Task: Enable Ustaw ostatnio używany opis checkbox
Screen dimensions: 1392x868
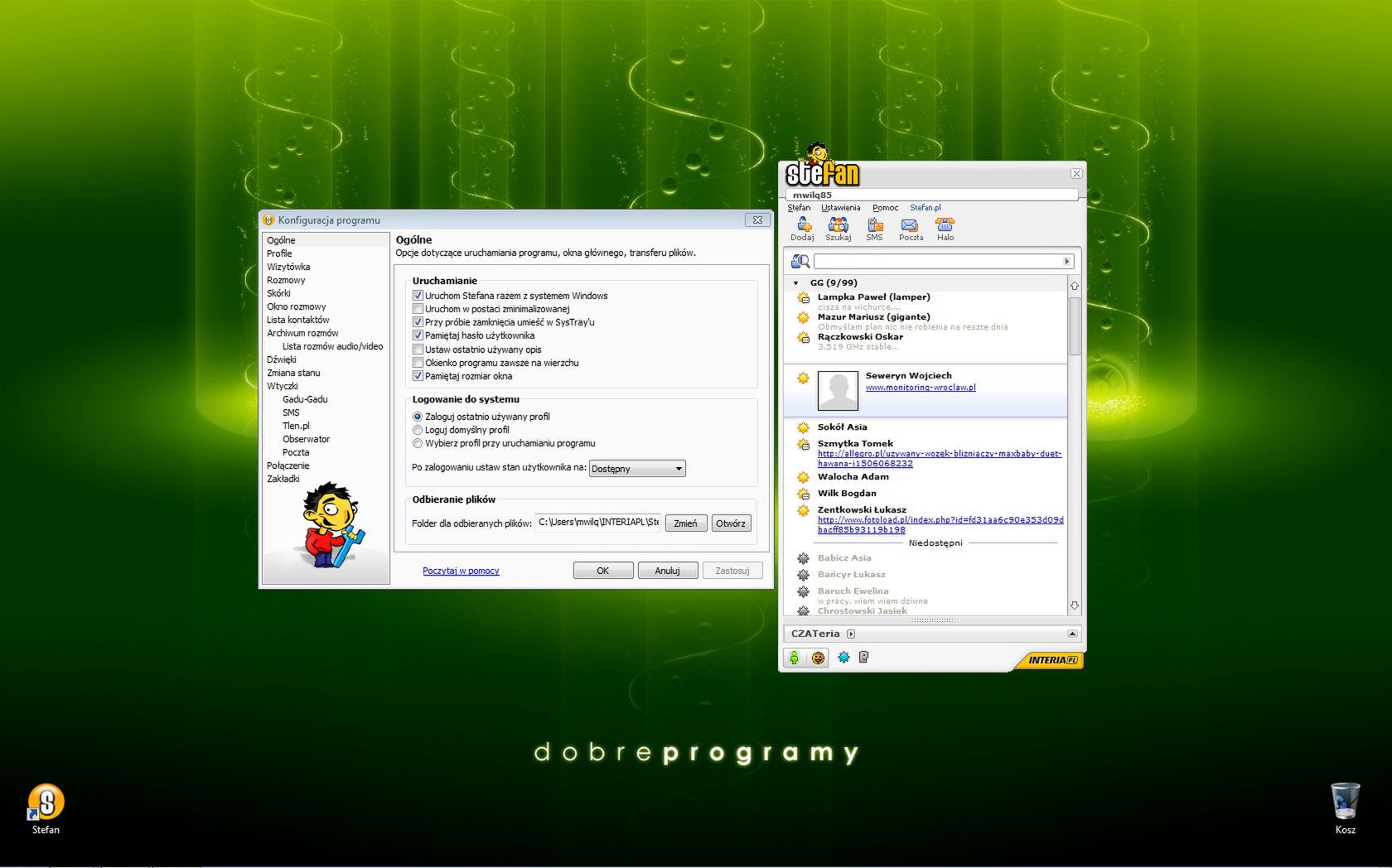Action: pos(418,350)
